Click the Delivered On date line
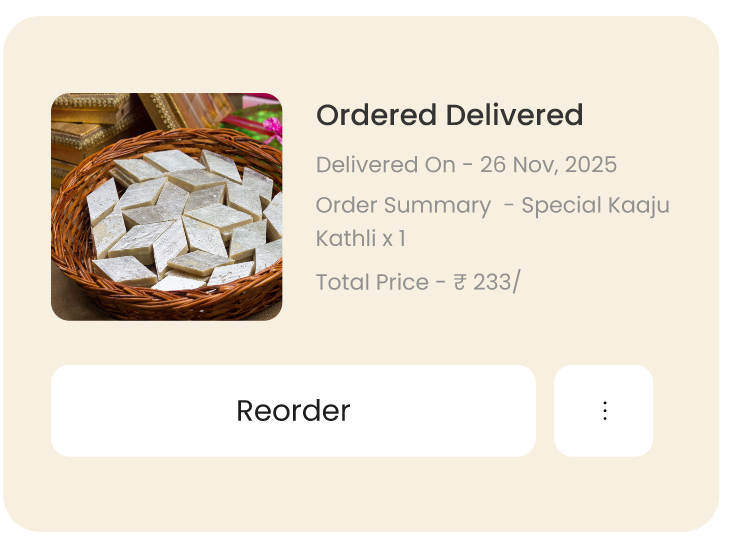The height and width of the screenshot is (537, 735). [466, 165]
